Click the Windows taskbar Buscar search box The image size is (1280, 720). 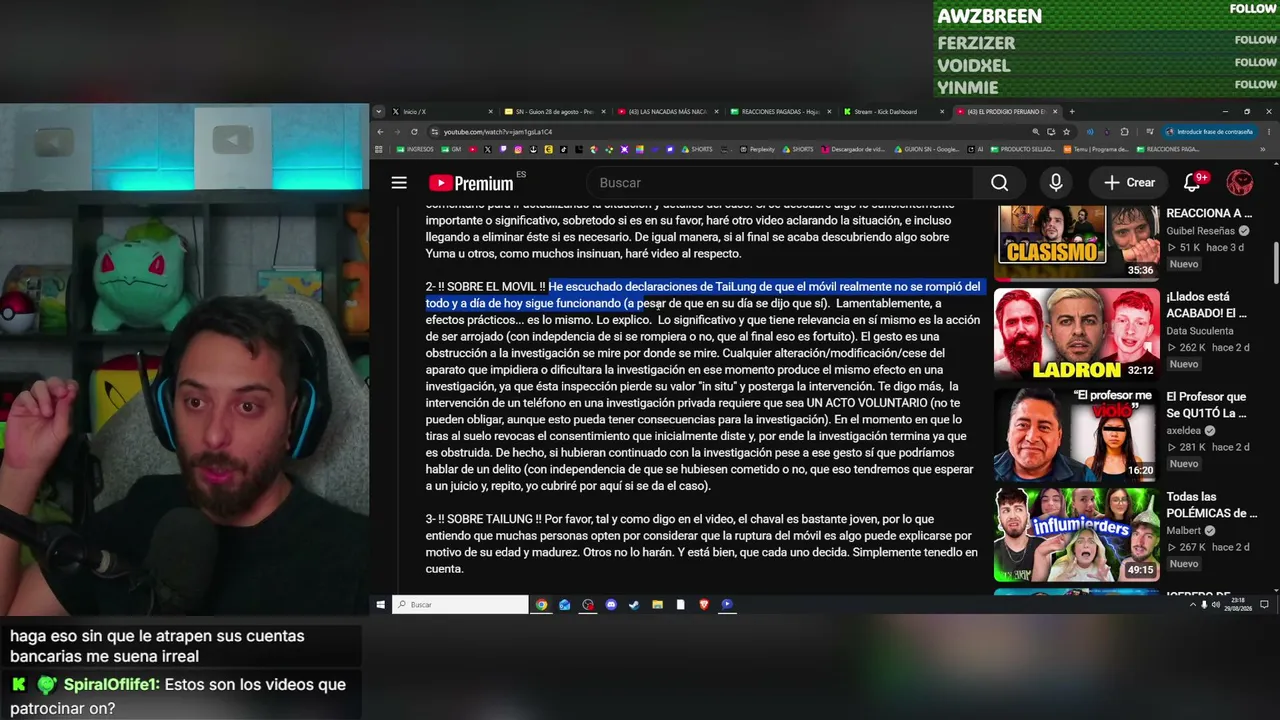click(460, 604)
